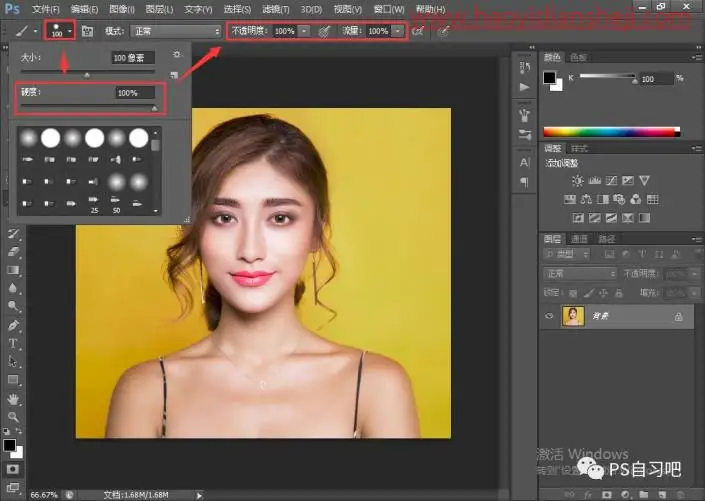The image size is (705, 501).
Task: Open Brush Presets icon in collapsed dock
Action: (524, 134)
